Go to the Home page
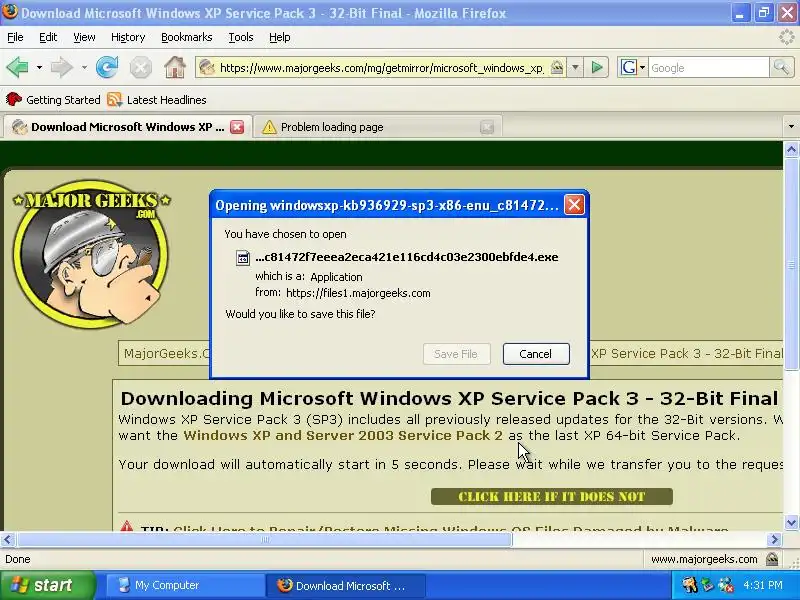The width and height of the screenshot is (800, 600). [x=174, y=67]
